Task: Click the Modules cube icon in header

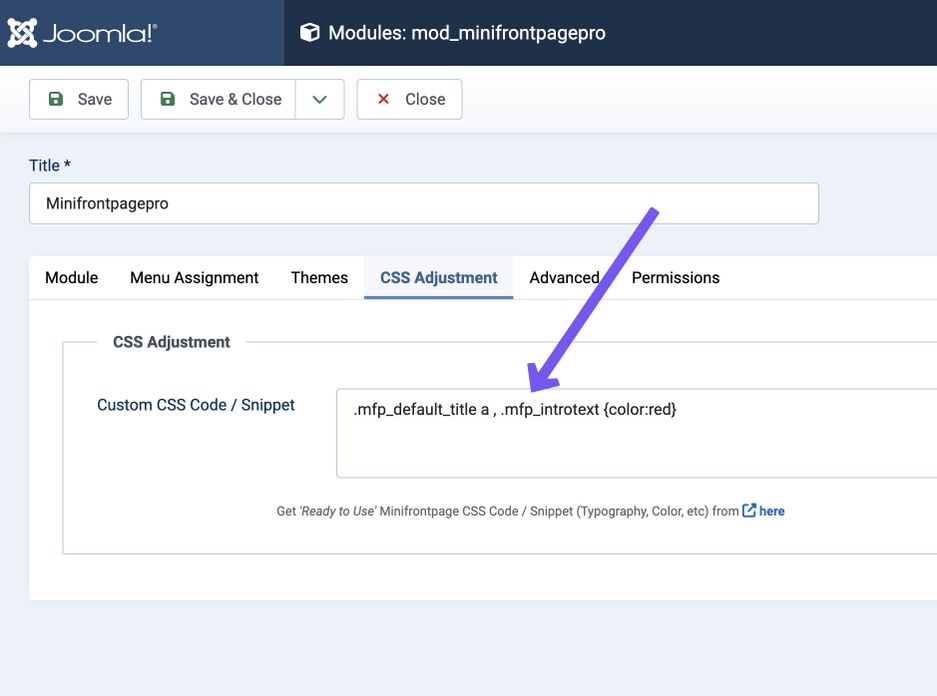Action: point(310,33)
